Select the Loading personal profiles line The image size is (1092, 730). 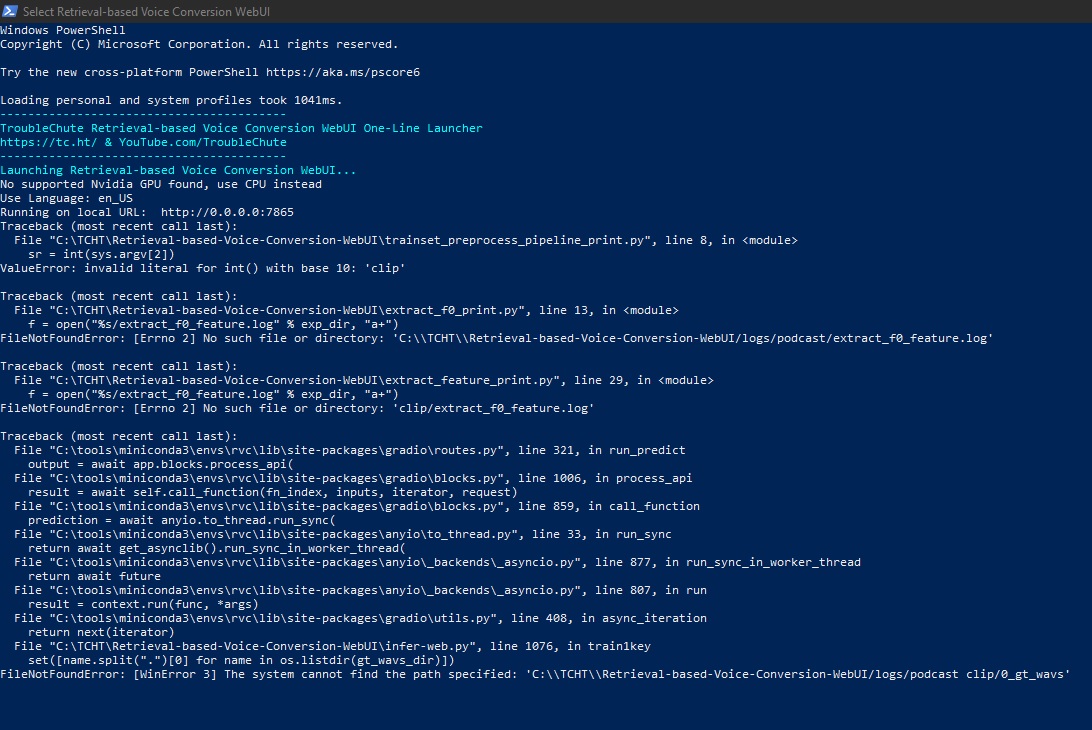click(170, 100)
